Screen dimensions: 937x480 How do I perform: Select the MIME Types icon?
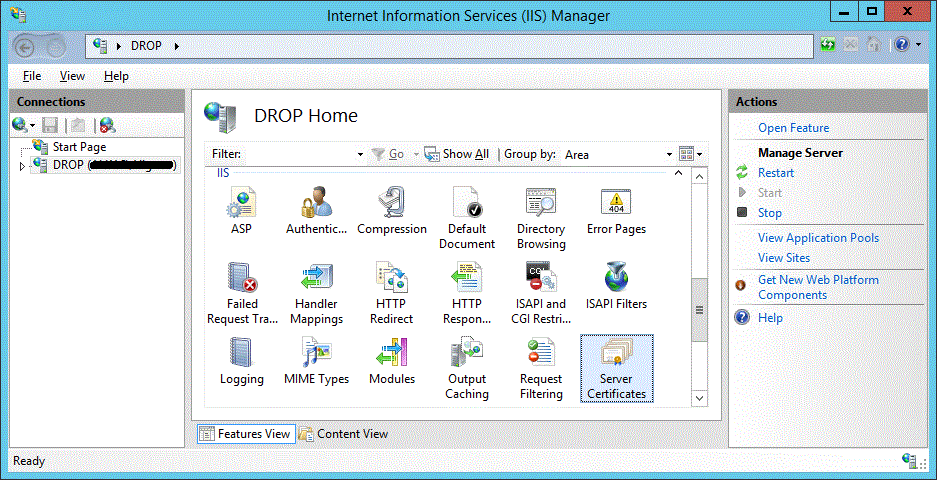tap(316, 354)
